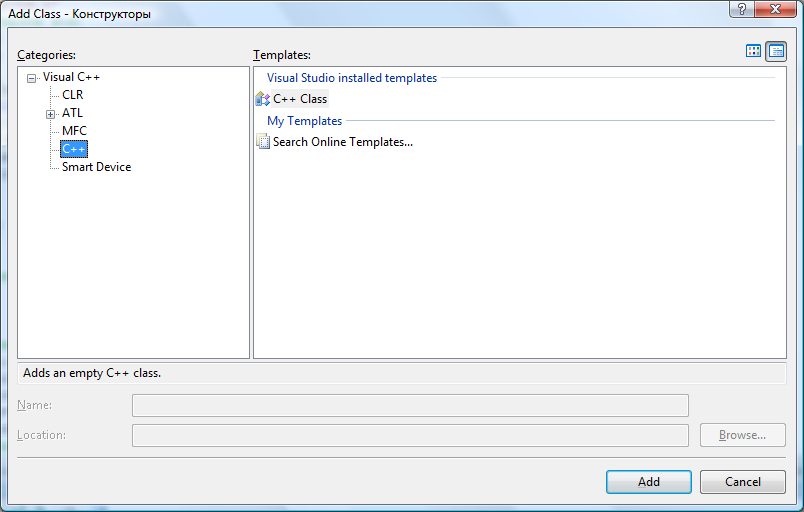The height and width of the screenshot is (512, 804).
Task: Select the Visual C++ root category
Action: [x=71, y=77]
